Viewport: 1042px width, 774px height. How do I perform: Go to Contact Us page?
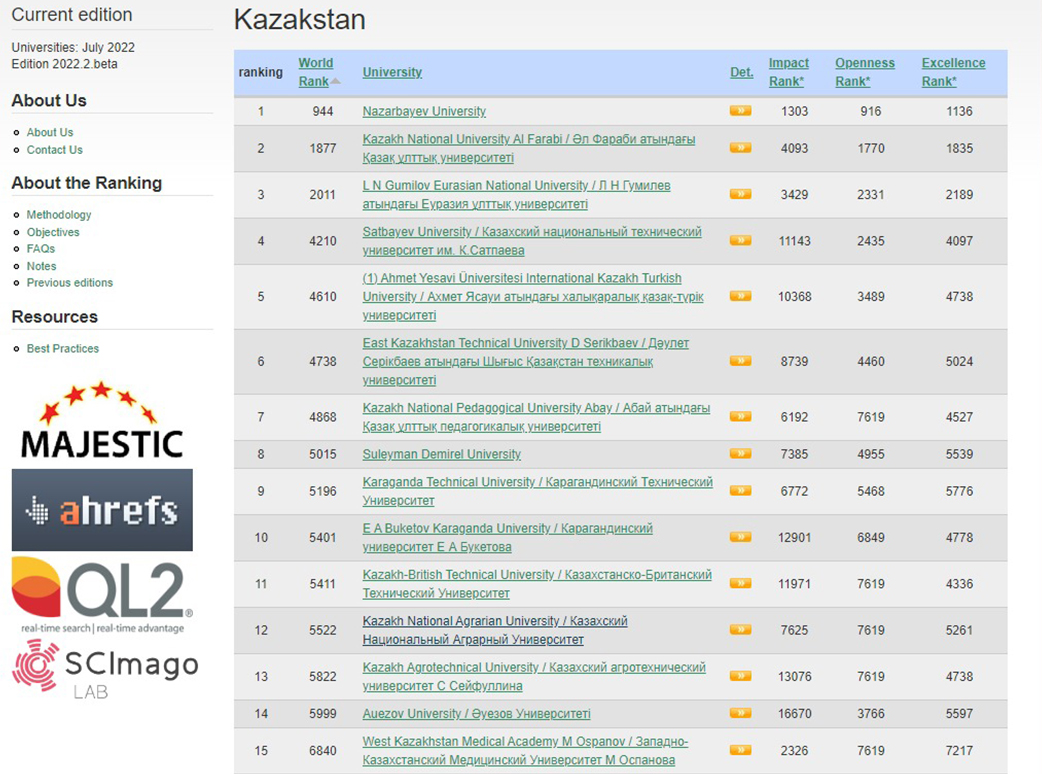(54, 150)
